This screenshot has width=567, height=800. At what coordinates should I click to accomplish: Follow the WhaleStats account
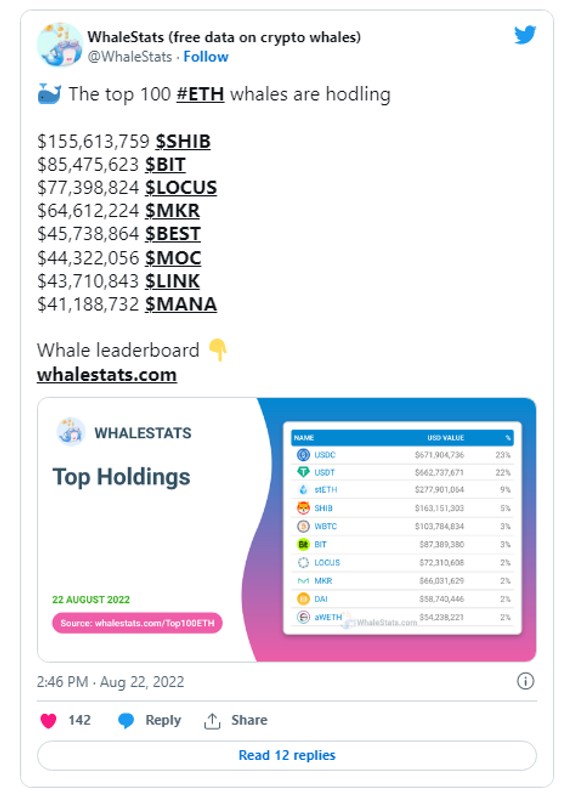206,57
